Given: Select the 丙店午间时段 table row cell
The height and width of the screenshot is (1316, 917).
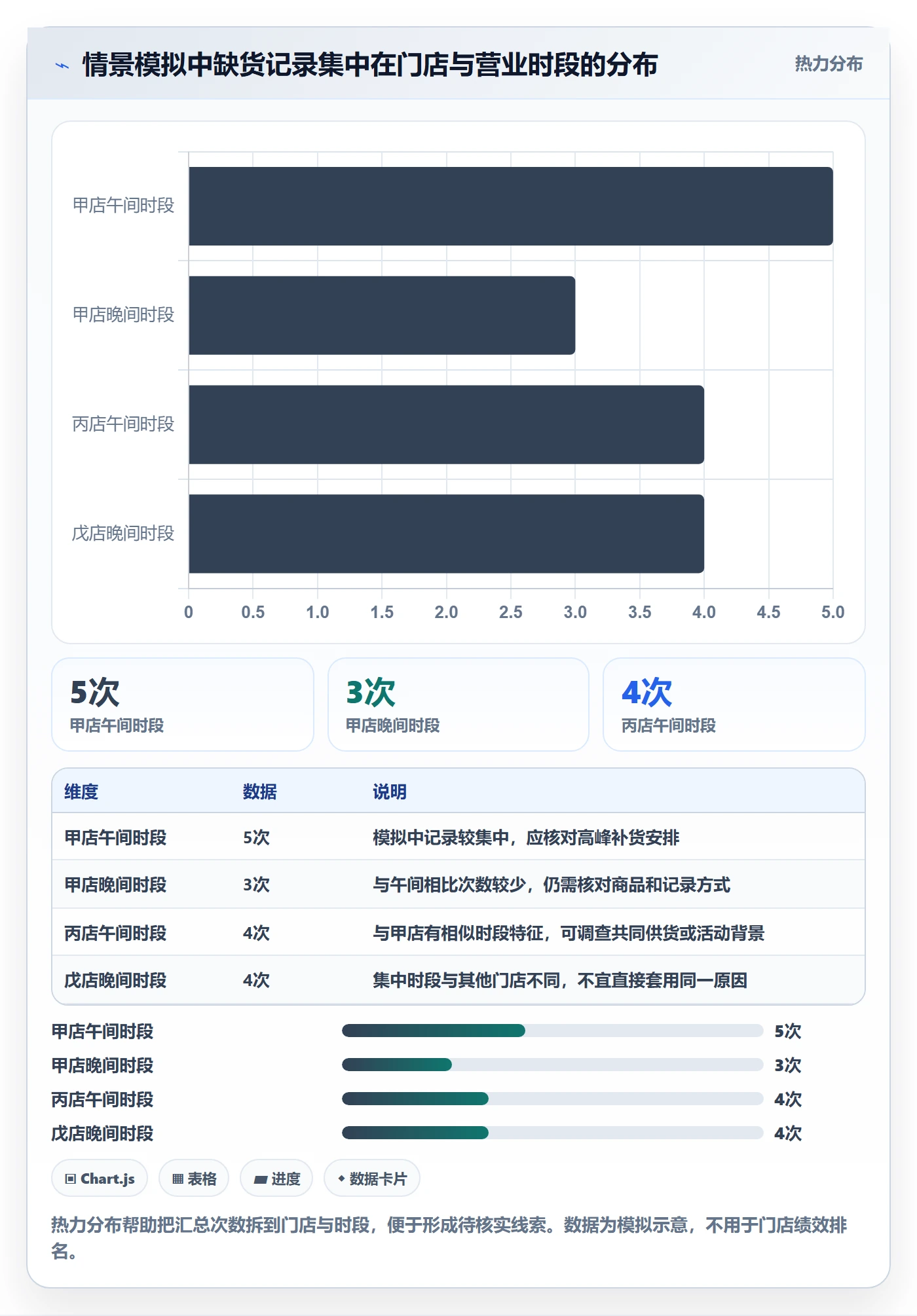Looking at the screenshot, I should pos(115,933).
